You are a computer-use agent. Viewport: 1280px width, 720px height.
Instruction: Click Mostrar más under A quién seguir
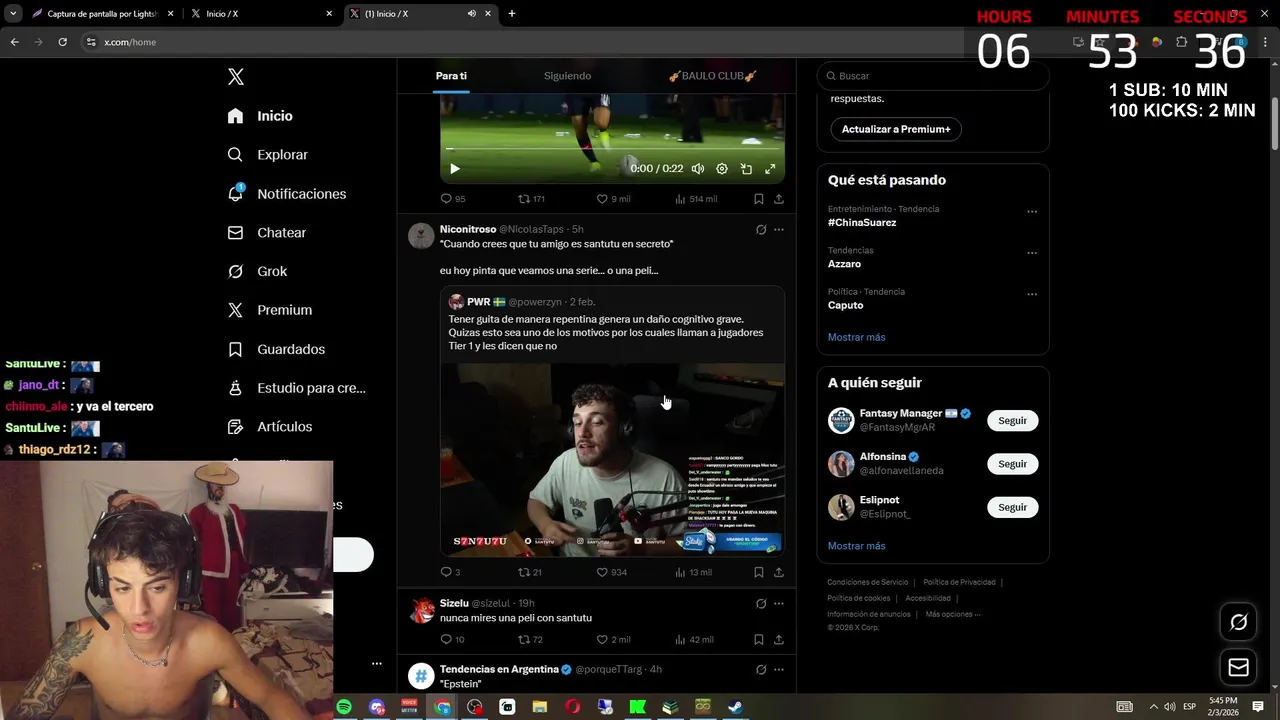pos(856,546)
